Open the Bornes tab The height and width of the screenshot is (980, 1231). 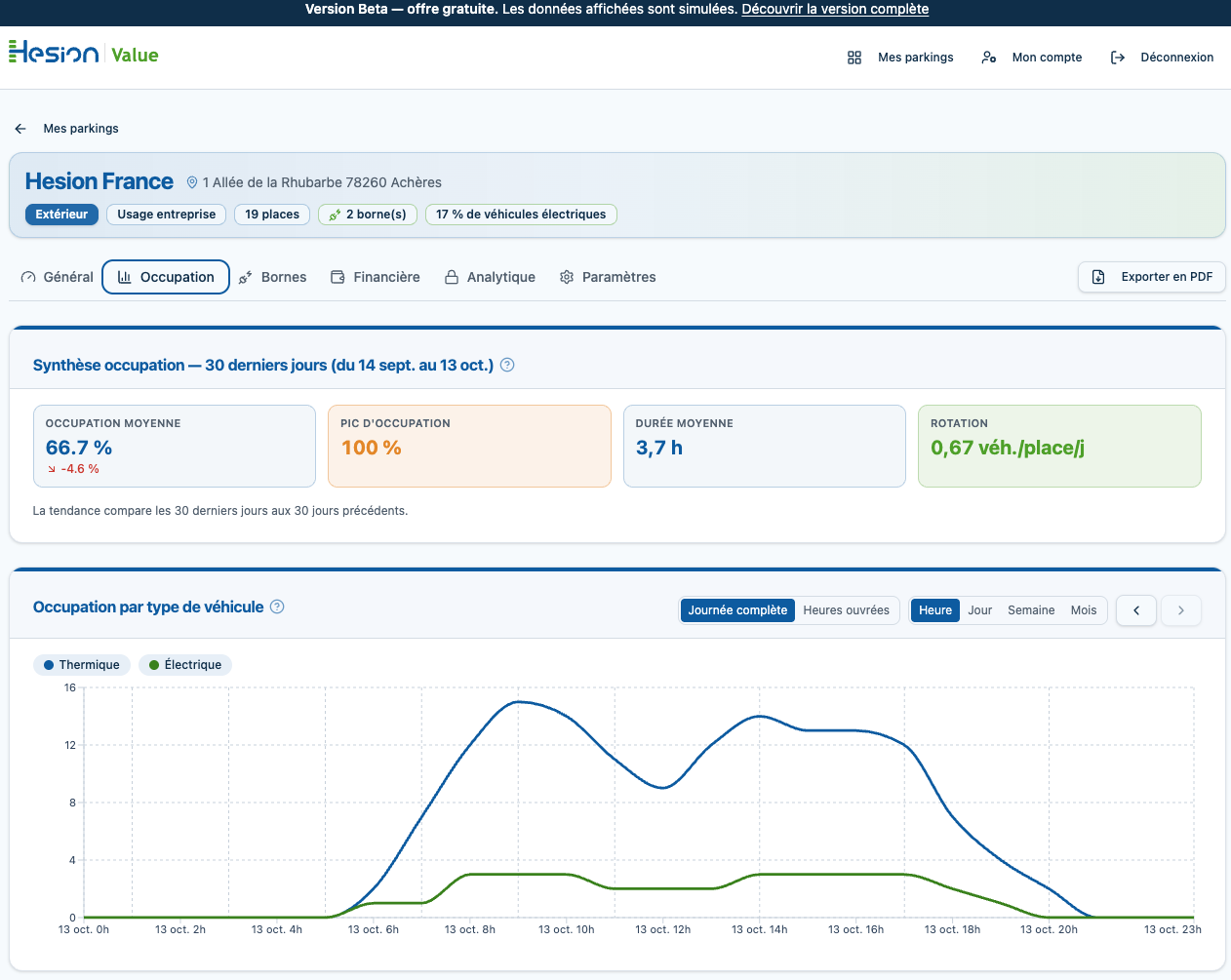[x=272, y=277]
